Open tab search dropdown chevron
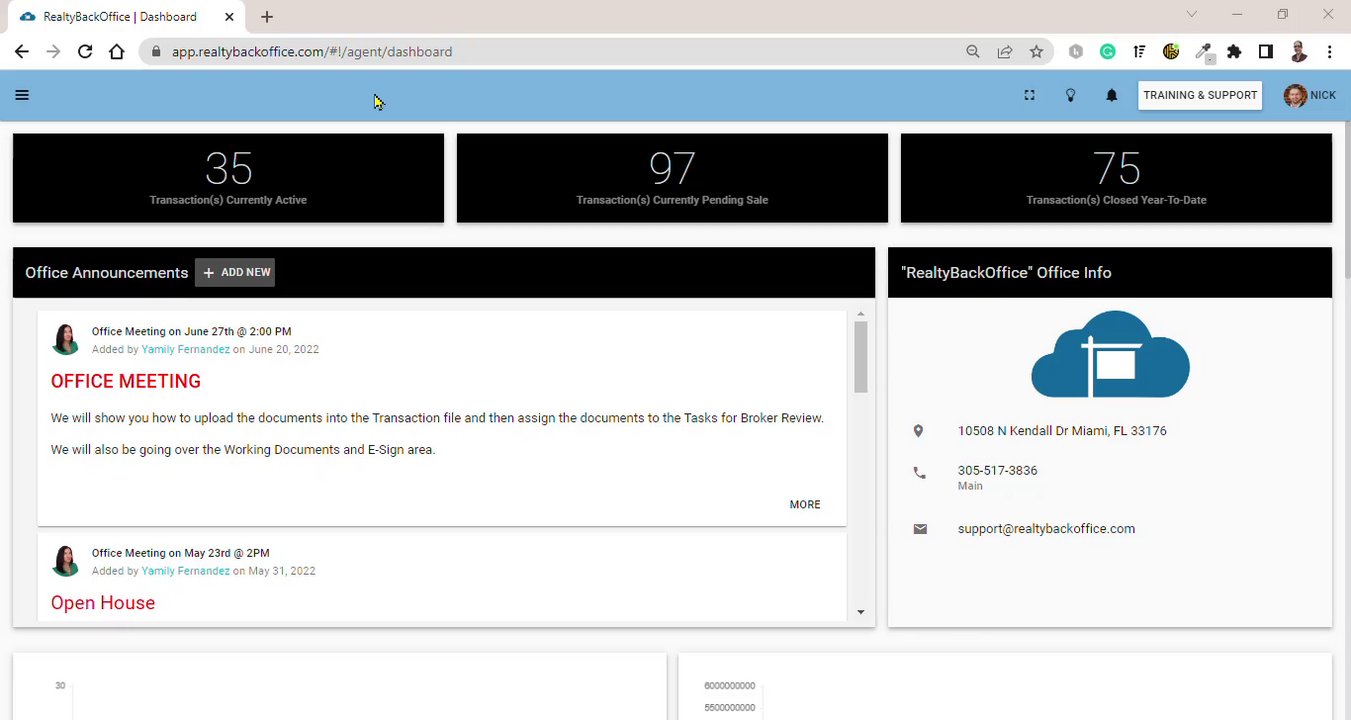 tap(1191, 14)
